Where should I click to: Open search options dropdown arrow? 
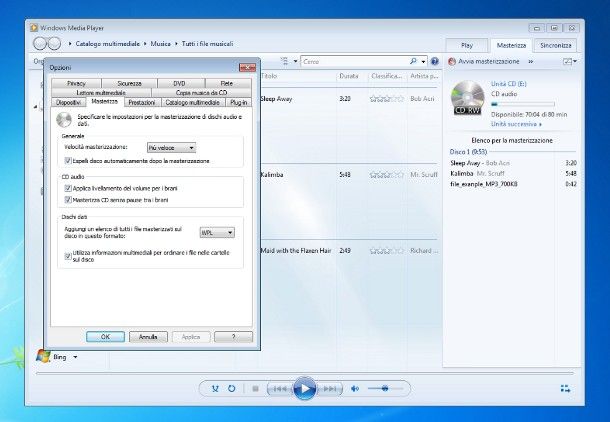pos(423,61)
